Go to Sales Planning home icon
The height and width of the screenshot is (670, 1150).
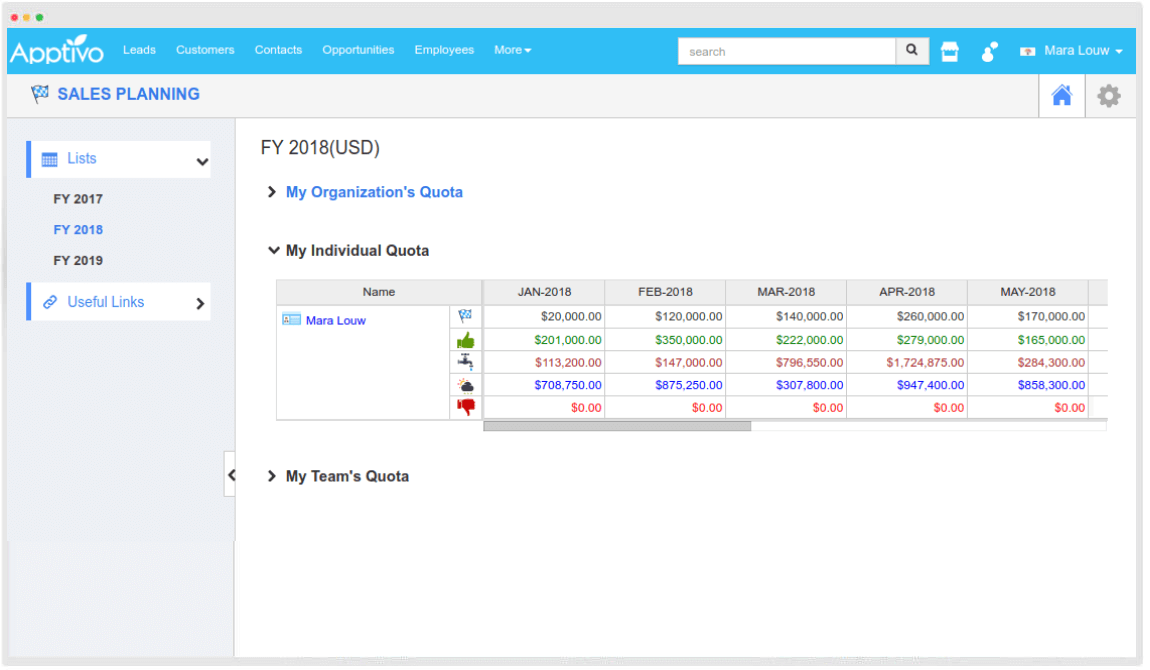tap(1061, 96)
